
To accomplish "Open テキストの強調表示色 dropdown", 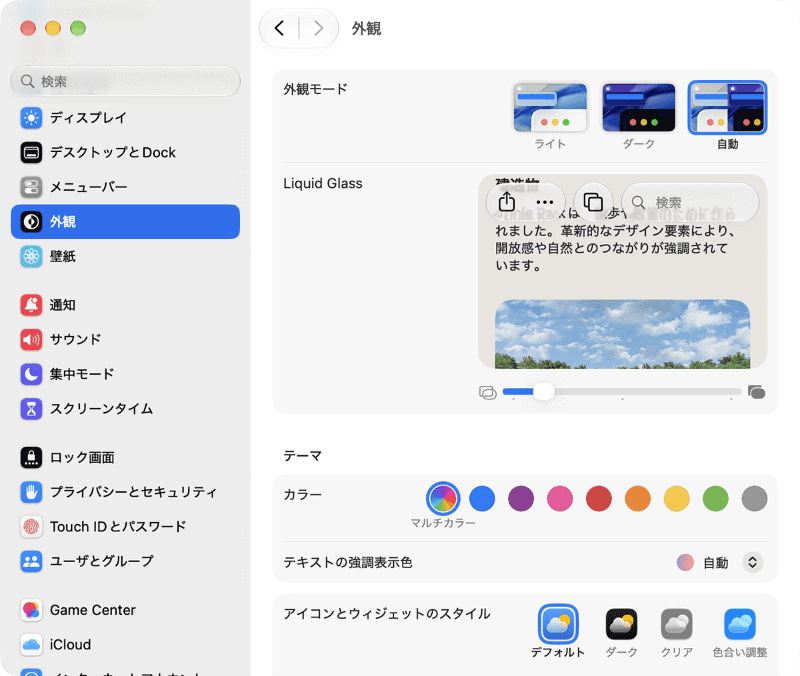I will (x=753, y=562).
